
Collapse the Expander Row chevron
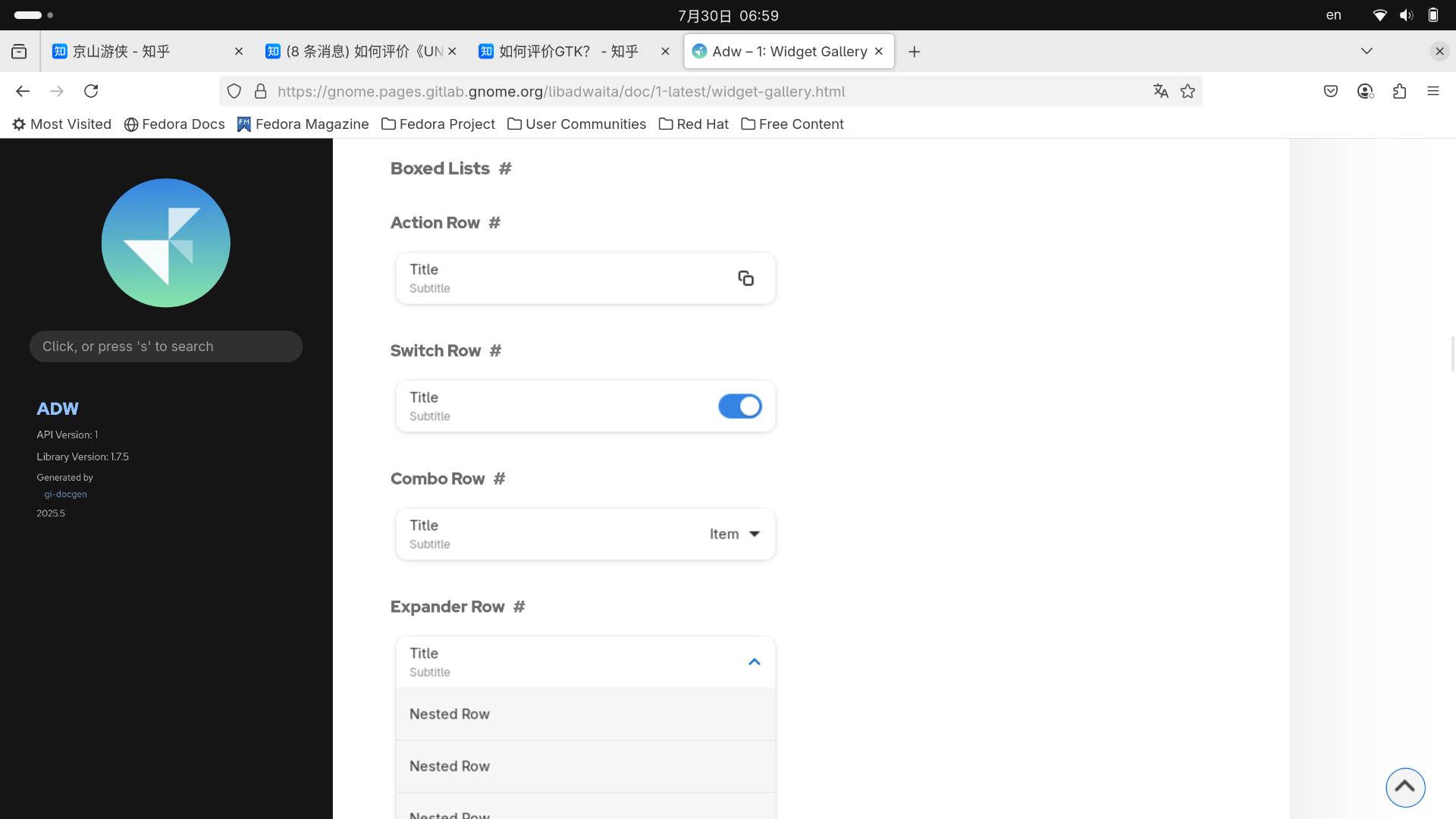click(754, 662)
